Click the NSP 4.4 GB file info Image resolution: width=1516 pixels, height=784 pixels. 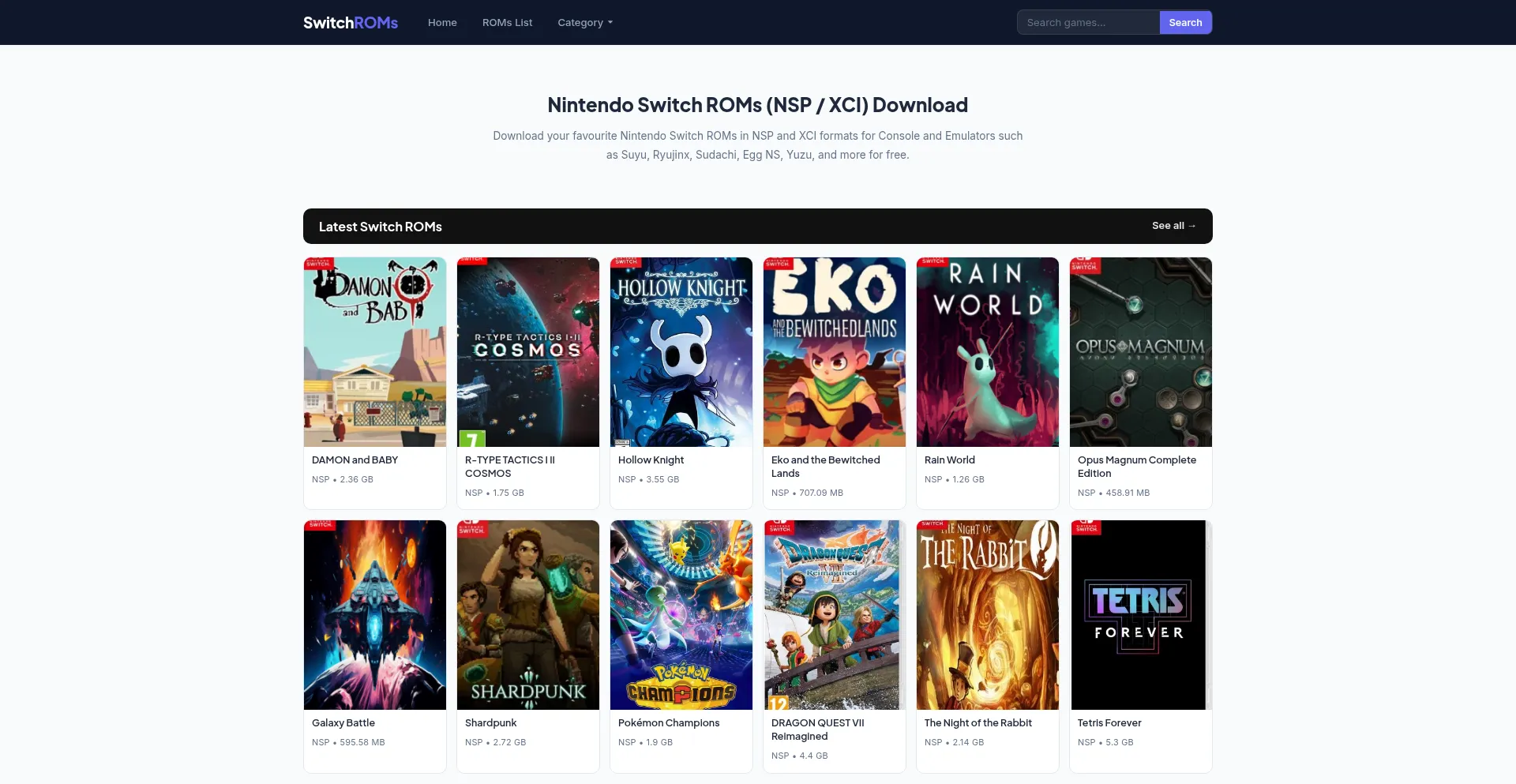pyautogui.click(x=800, y=756)
